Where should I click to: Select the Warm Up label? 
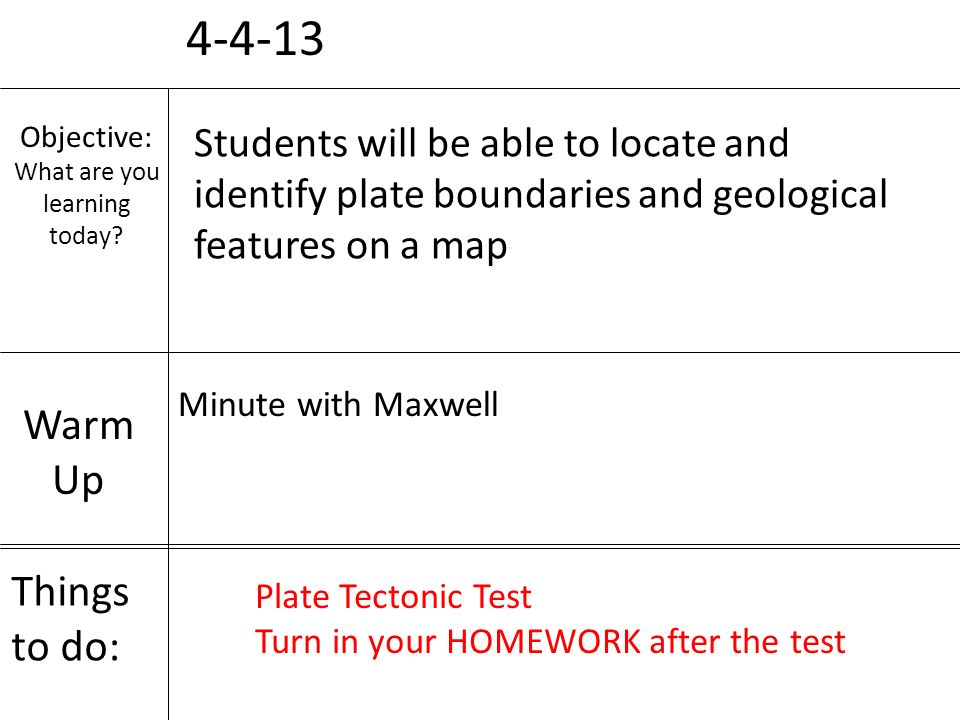[78, 452]
